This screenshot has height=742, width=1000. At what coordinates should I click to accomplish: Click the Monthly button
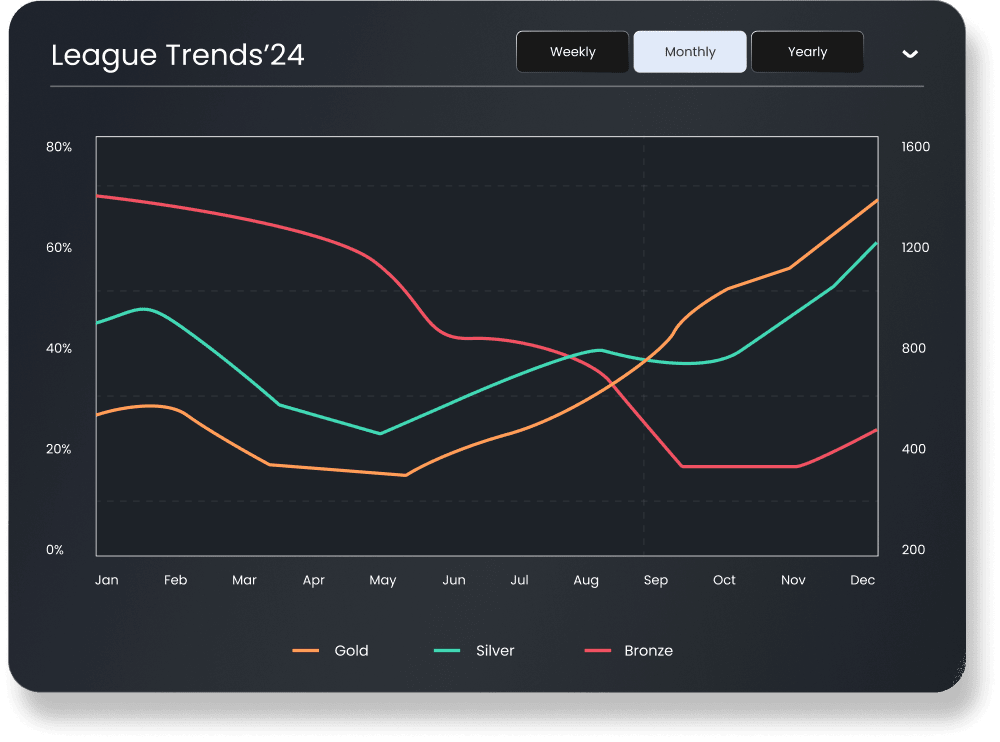coord(690,51)
